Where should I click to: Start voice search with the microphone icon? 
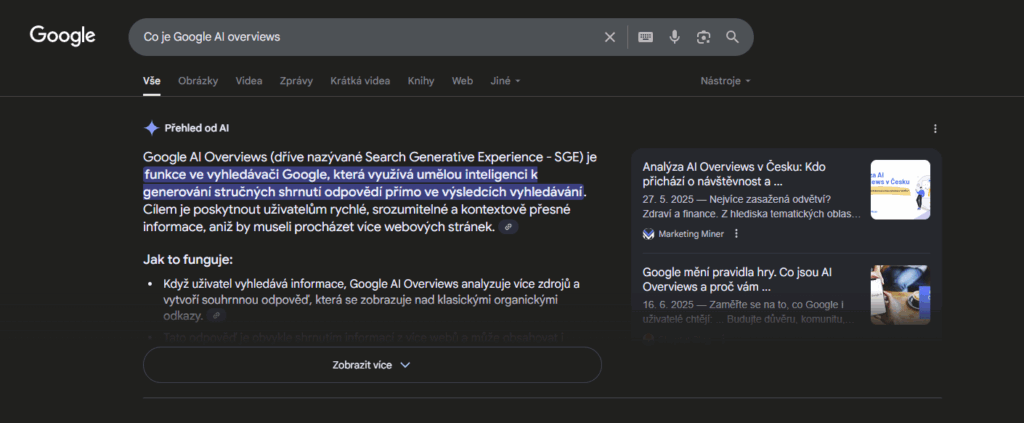675,37
